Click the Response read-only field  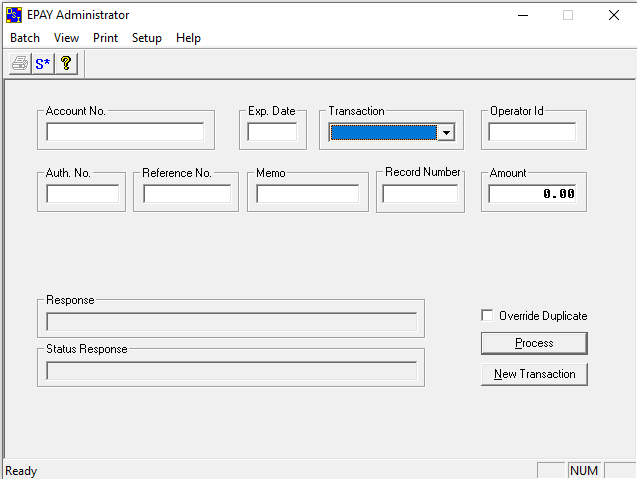point(232,322)
